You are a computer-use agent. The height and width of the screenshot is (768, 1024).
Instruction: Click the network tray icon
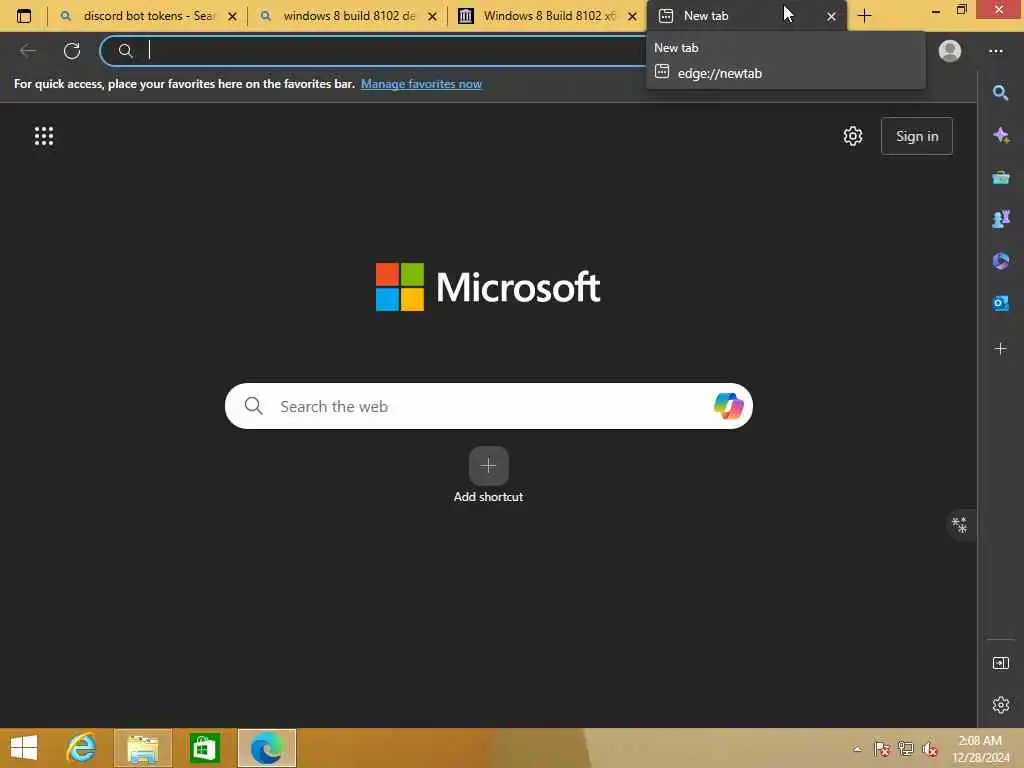[x=905, y=748]
